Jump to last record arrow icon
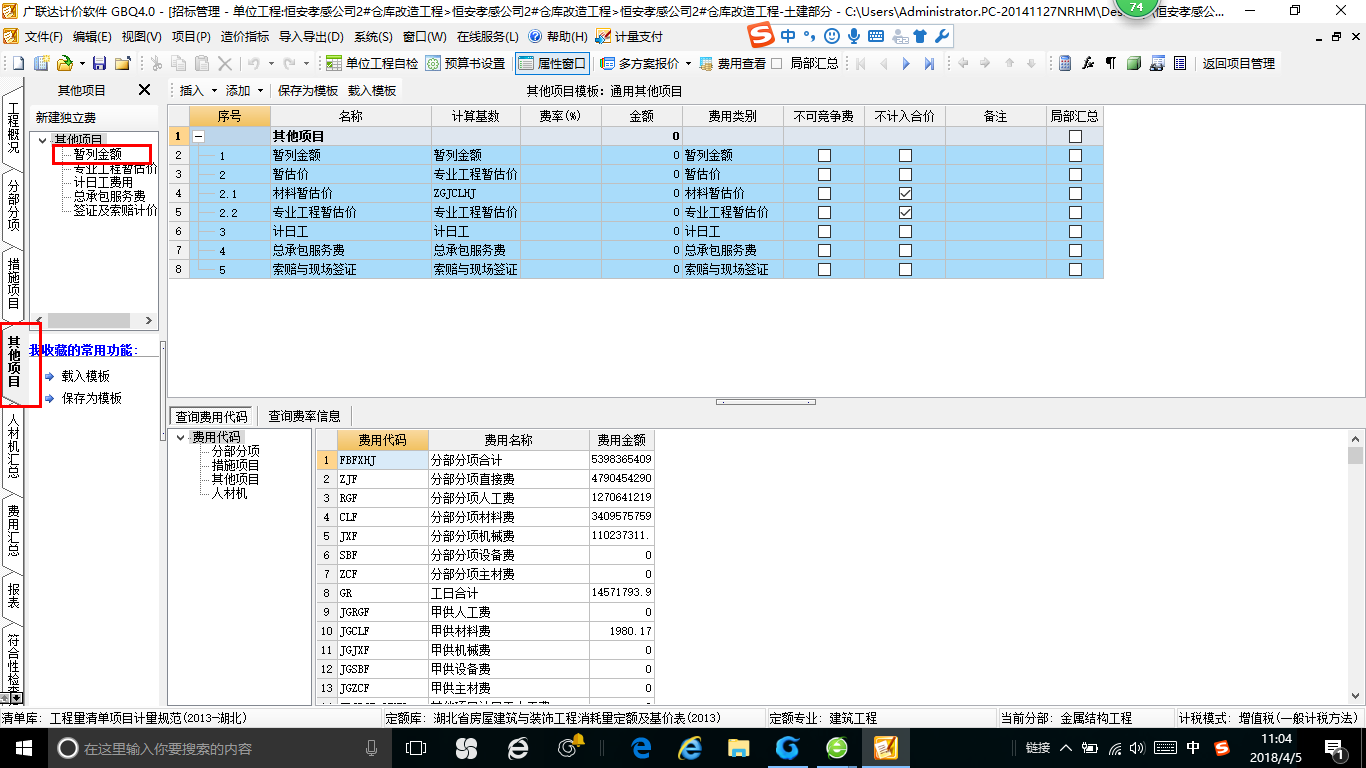Viewport: 1366px width, 768px height. point(930,63)
